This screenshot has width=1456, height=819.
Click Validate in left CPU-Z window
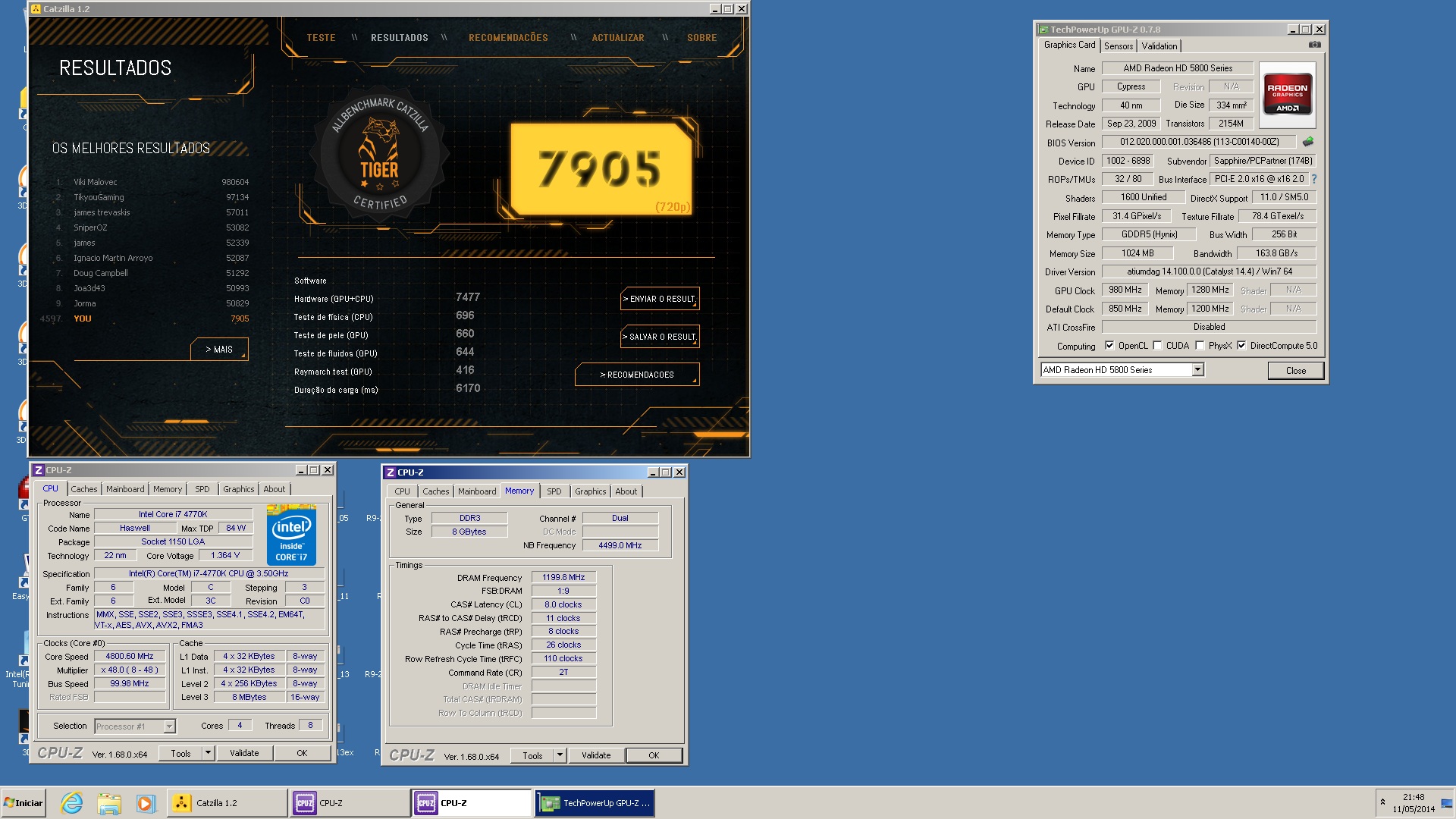(244, 753)
